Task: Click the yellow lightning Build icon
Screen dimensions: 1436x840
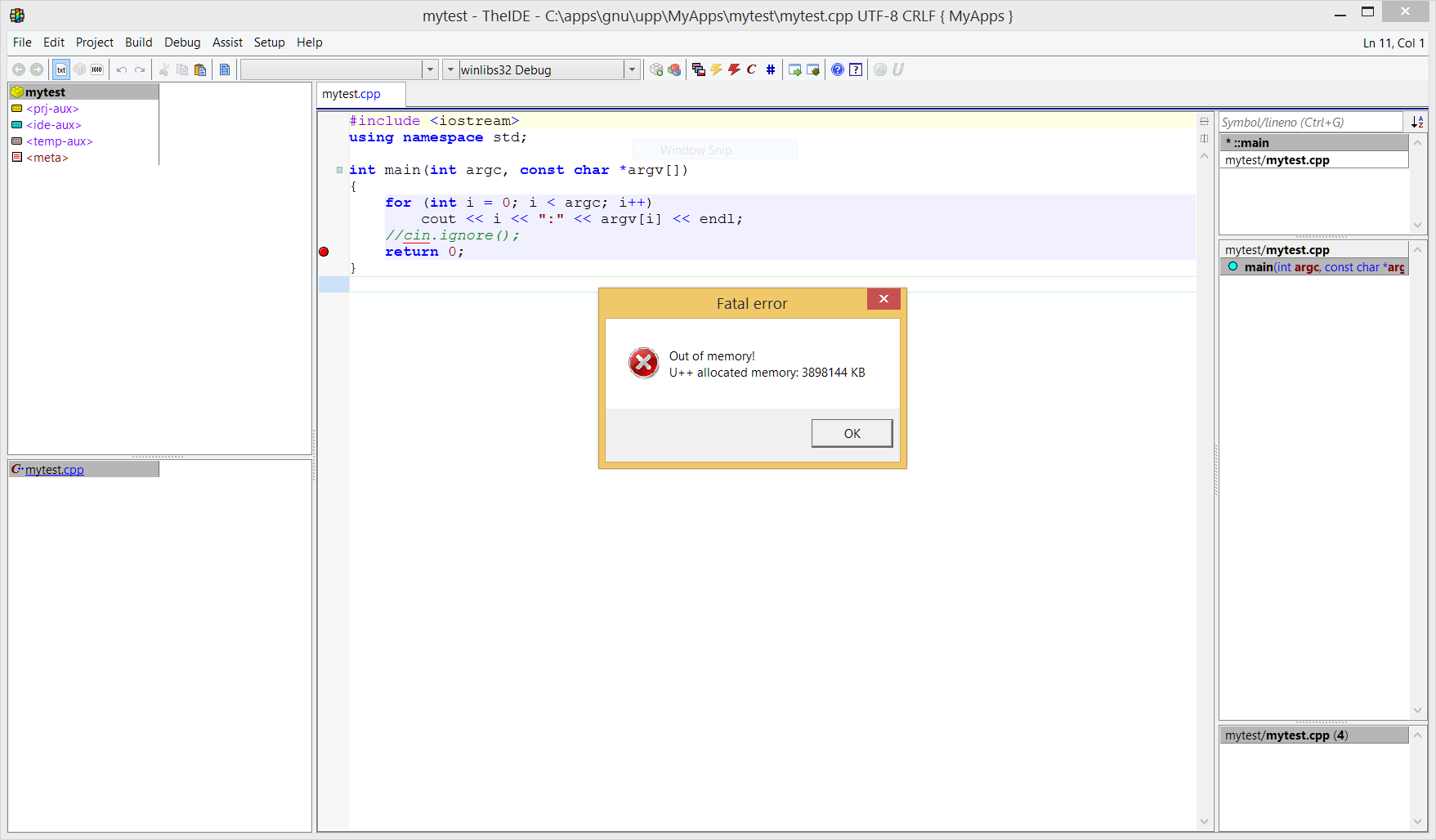Action: click(717, 69)
